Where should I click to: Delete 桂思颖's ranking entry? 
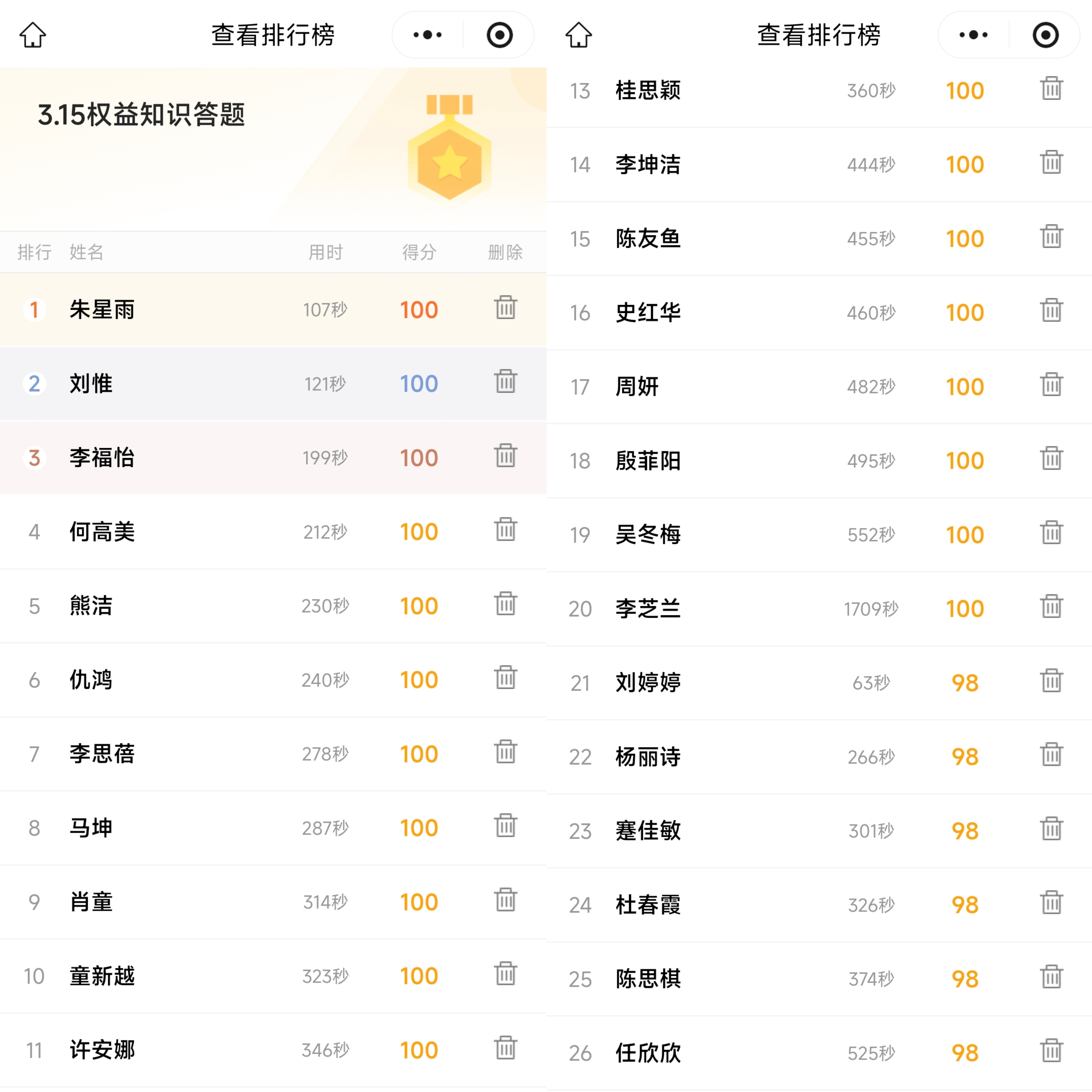[1051, 89]
